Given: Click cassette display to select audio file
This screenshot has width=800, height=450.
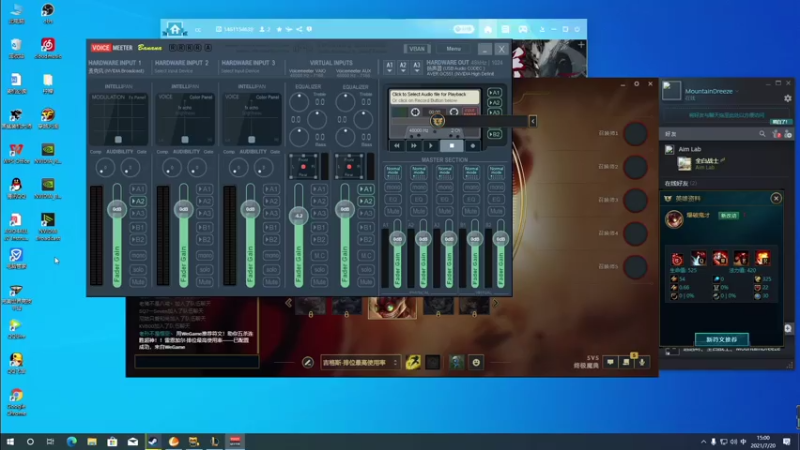Looking at the screenshot, I should [435, 97].
